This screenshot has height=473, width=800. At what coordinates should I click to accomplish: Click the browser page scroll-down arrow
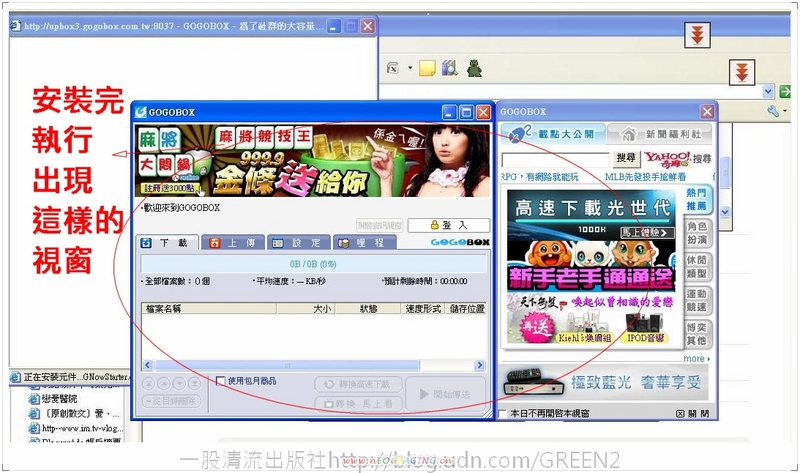[724, 211]
